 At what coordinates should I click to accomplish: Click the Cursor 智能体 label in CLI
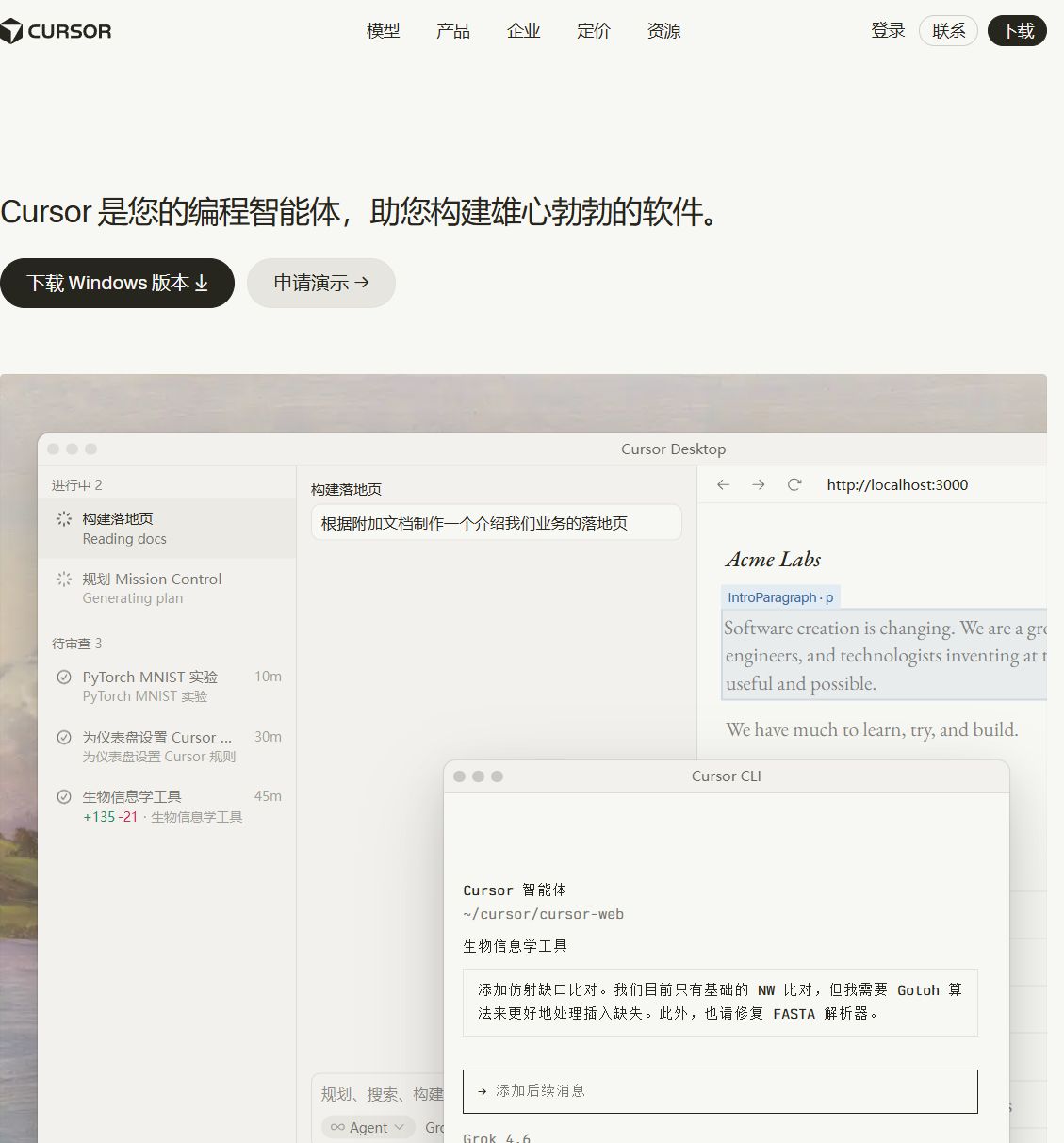tap(515, 890)
